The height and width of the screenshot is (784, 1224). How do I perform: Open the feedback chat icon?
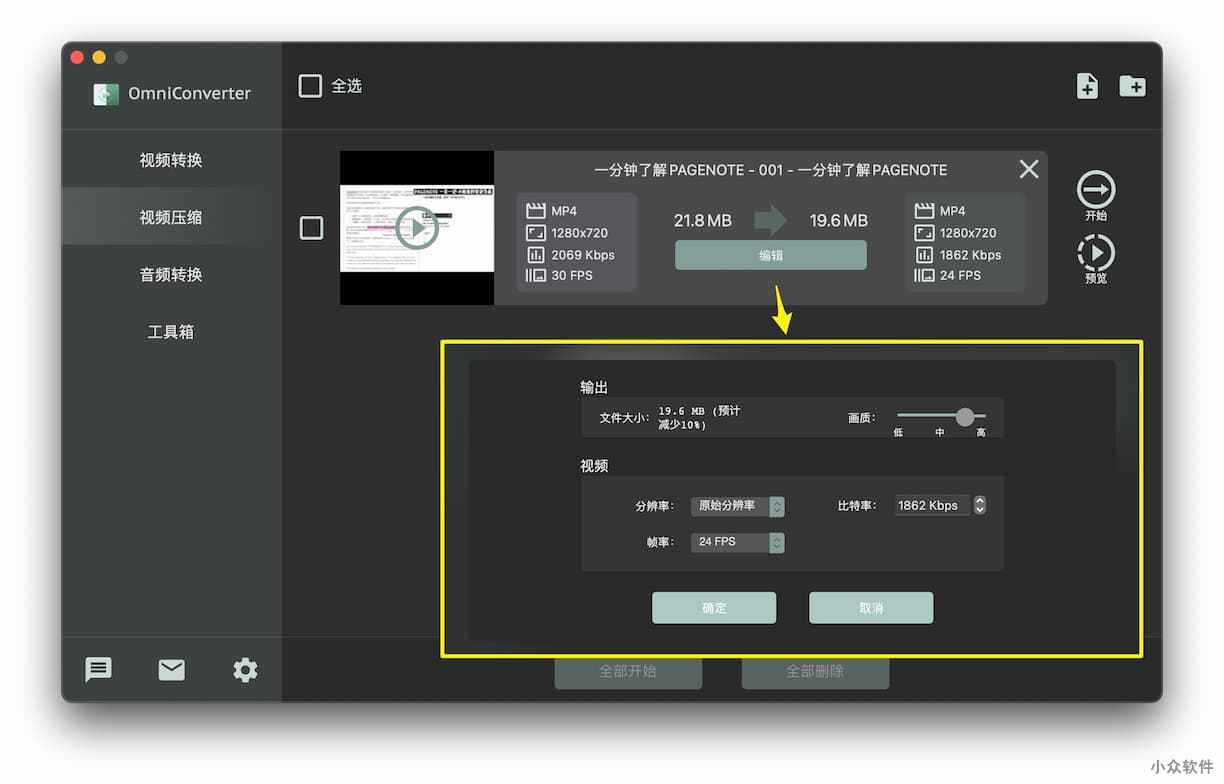pyautogui.click(x=98, y=670)
